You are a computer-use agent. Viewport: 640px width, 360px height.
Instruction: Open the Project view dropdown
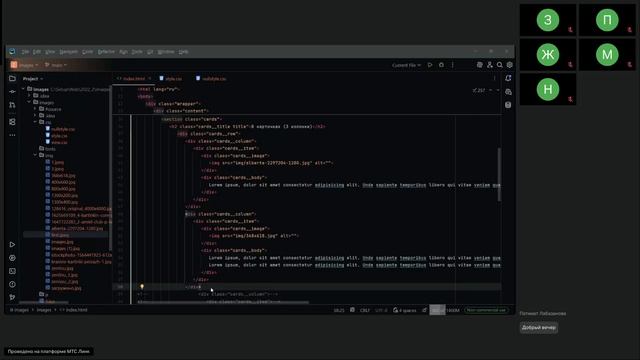click(33, 78)
